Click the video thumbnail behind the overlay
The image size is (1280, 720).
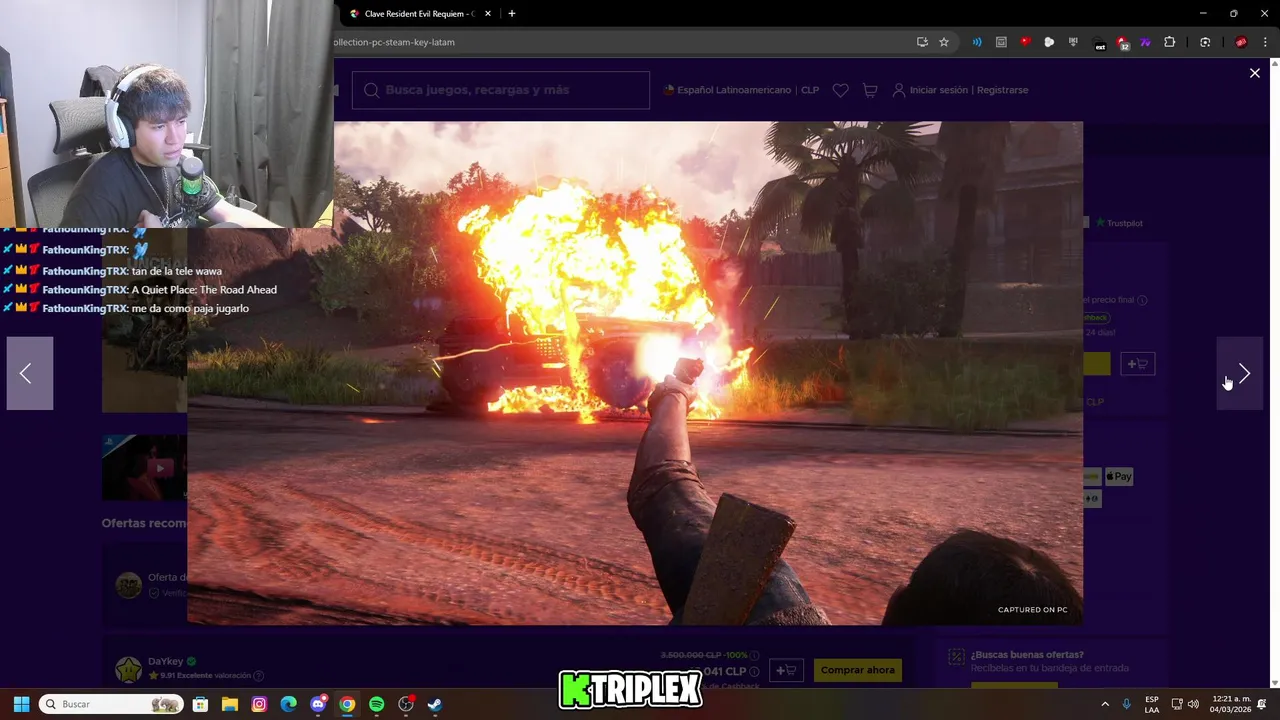[x=145, y=467]
